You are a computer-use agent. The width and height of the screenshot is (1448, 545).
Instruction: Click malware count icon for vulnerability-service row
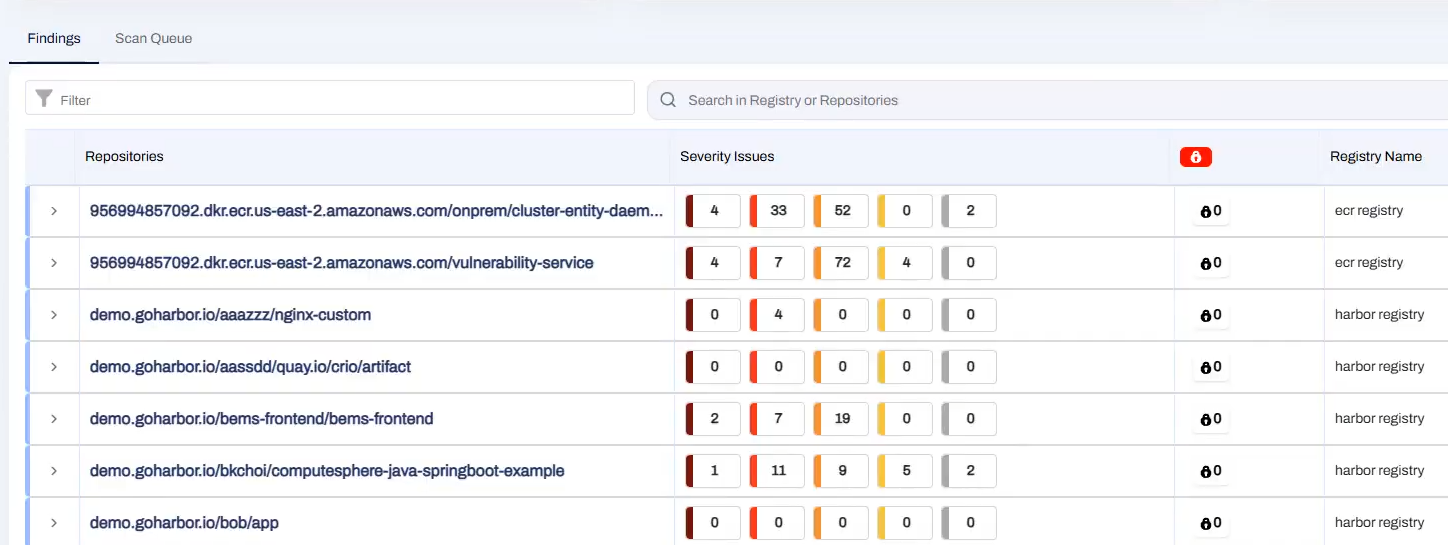click(1206, 263)
